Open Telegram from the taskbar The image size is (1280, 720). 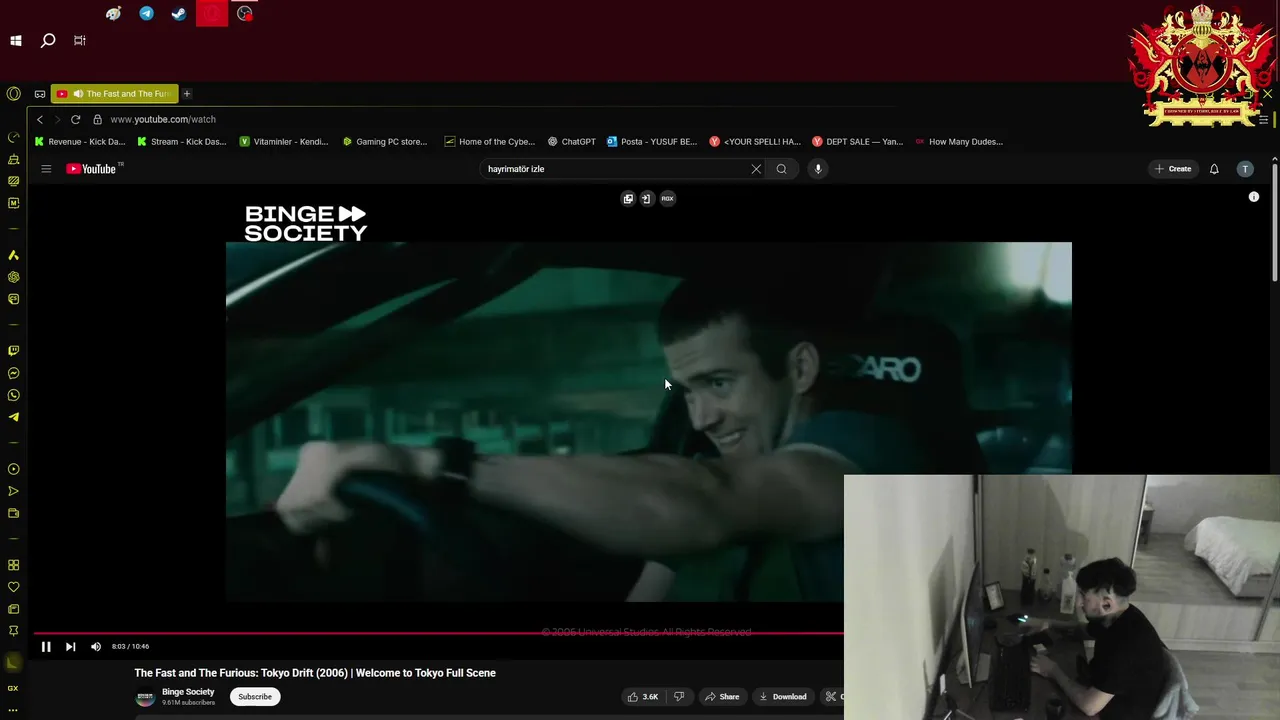(x=146, y=14)
